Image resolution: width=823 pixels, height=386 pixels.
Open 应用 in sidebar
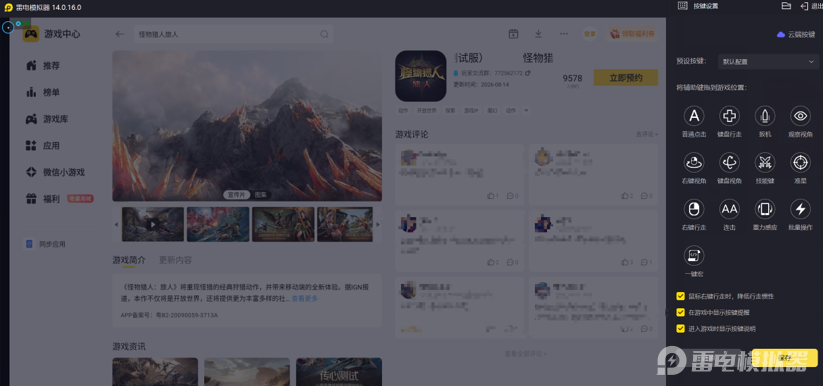click(43, 145)
